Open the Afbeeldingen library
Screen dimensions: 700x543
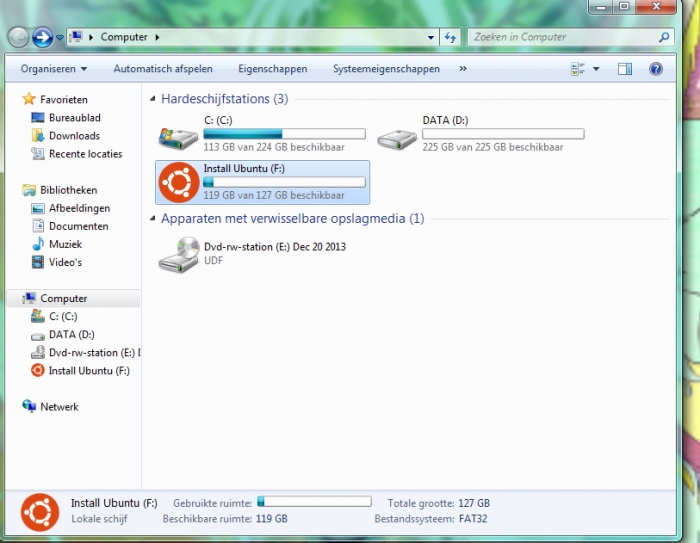(79, 208)
